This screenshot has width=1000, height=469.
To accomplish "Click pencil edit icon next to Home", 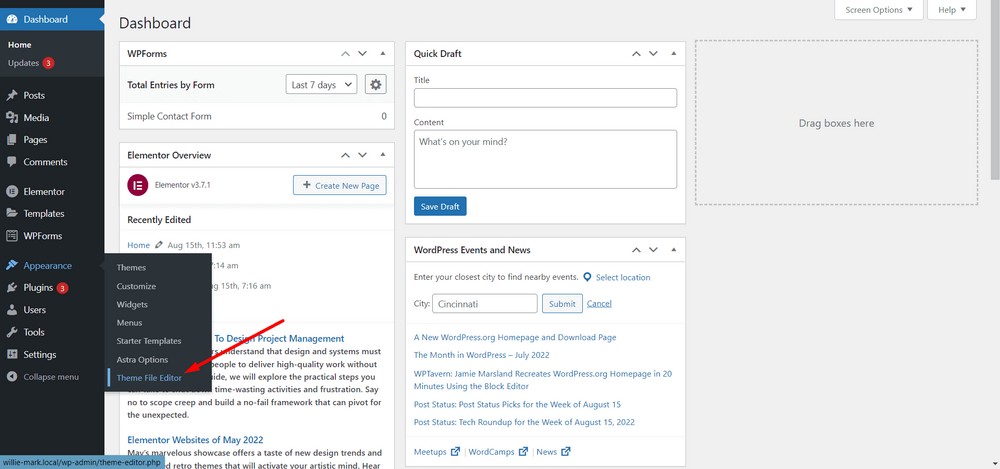I will pyautogui.click(x=159, y=245).
